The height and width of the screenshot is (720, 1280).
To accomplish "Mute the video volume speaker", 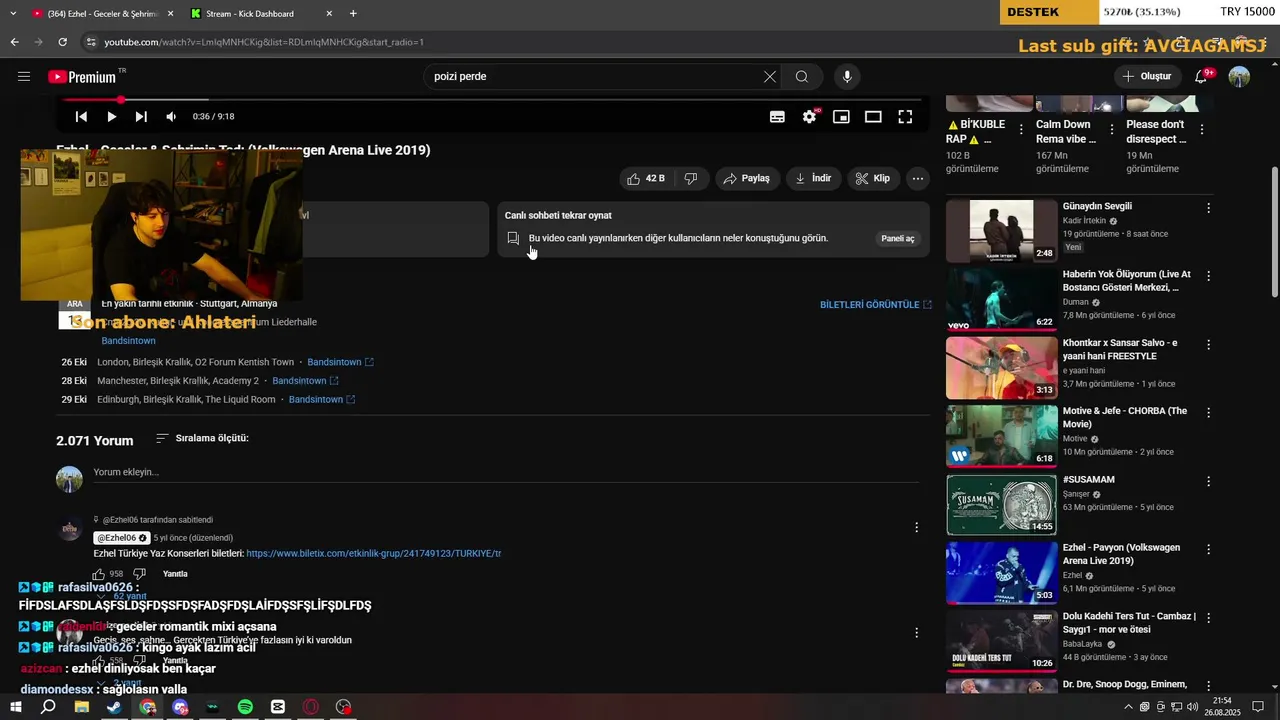I will (x=171, y=117).
